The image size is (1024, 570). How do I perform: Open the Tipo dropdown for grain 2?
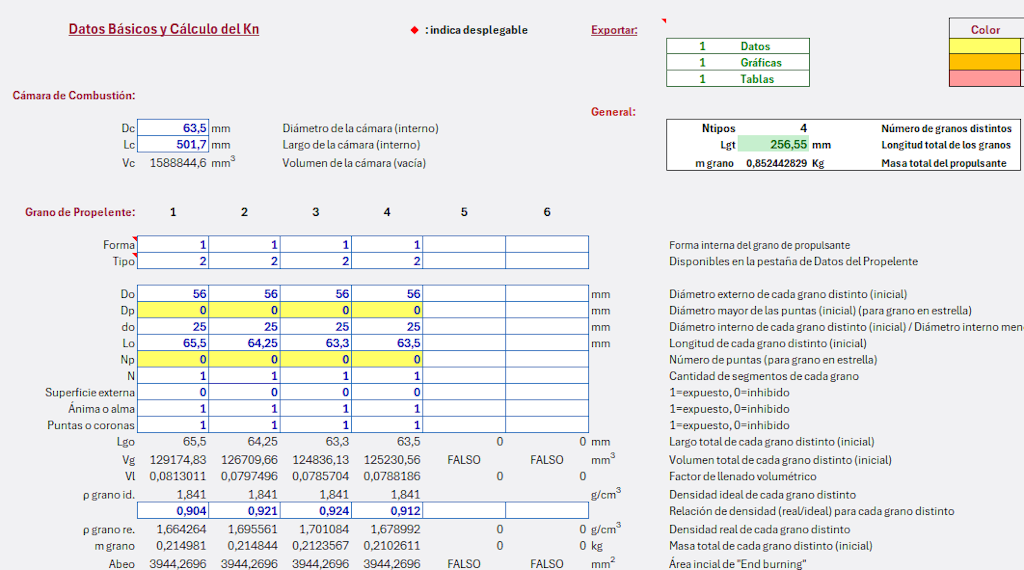(x=244, y=261)
